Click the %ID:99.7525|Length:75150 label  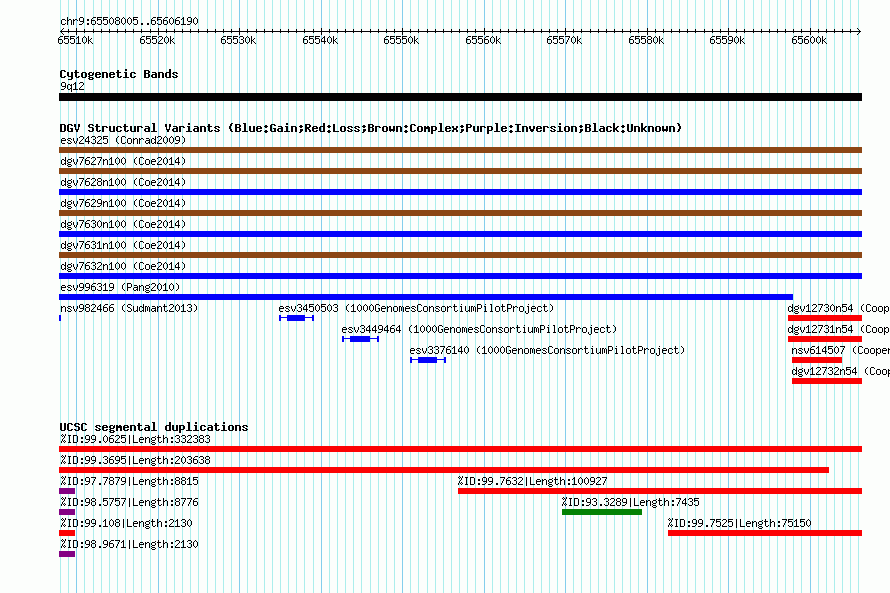point(740,523)
